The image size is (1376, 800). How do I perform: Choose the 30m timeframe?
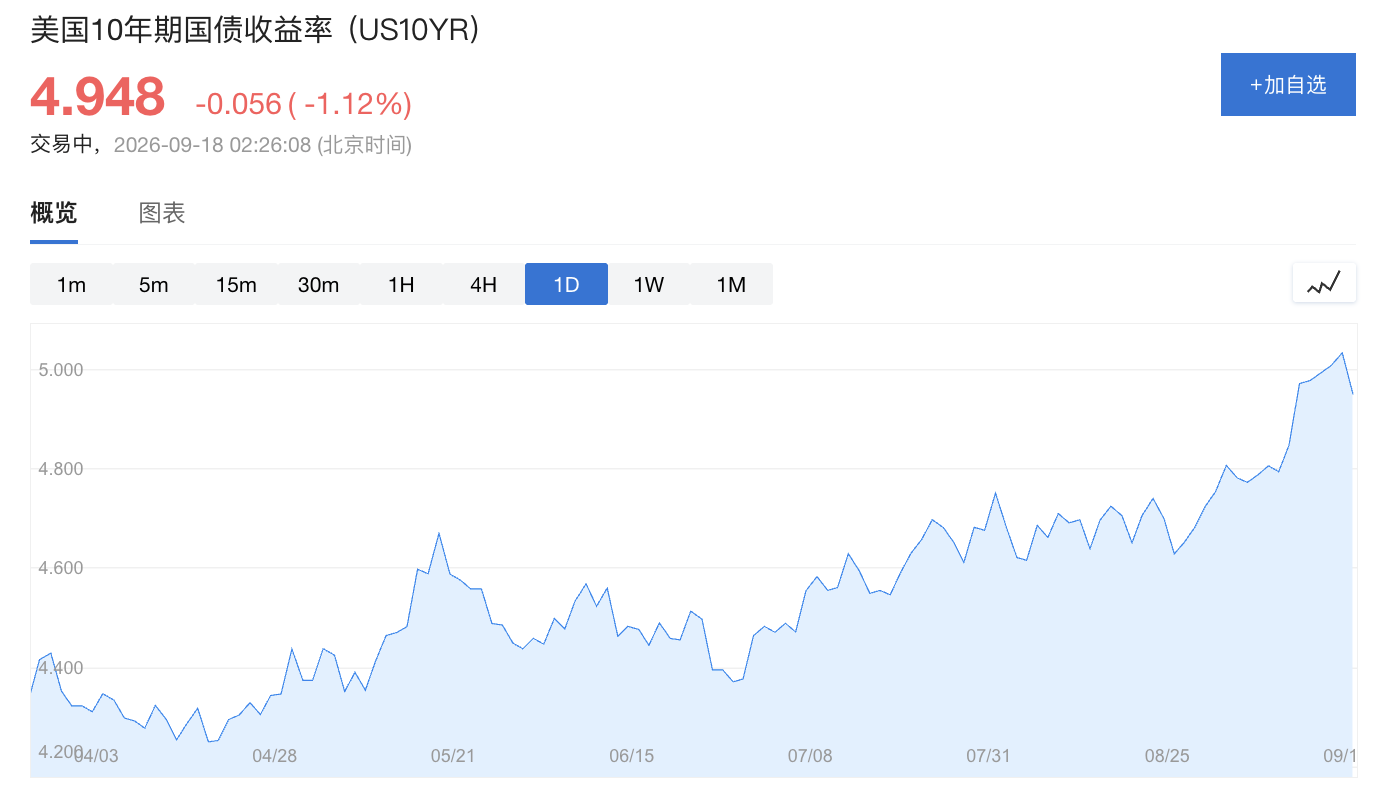(318, 284)
